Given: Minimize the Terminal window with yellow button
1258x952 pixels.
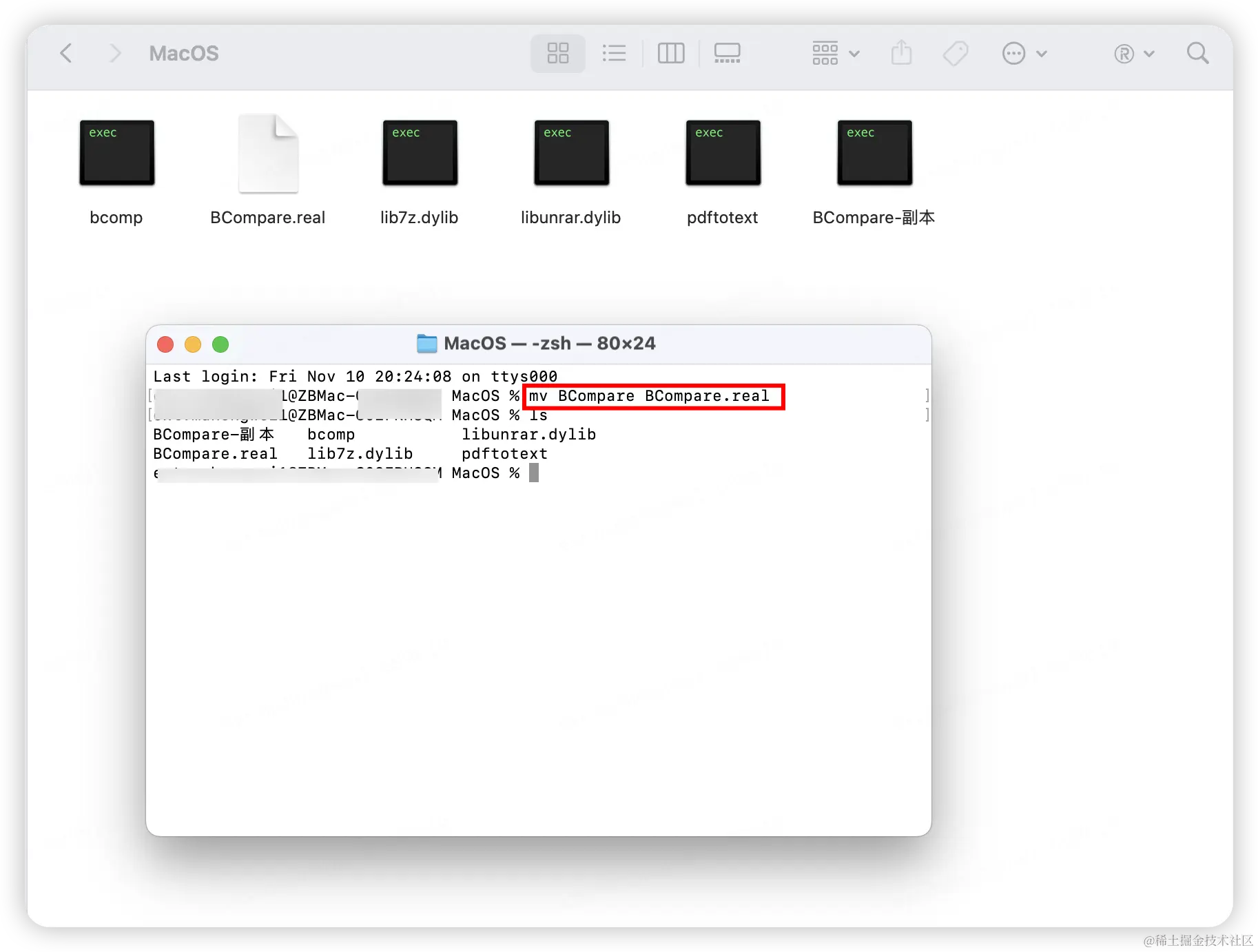Looking at the screenshot, I should [193, 344].
